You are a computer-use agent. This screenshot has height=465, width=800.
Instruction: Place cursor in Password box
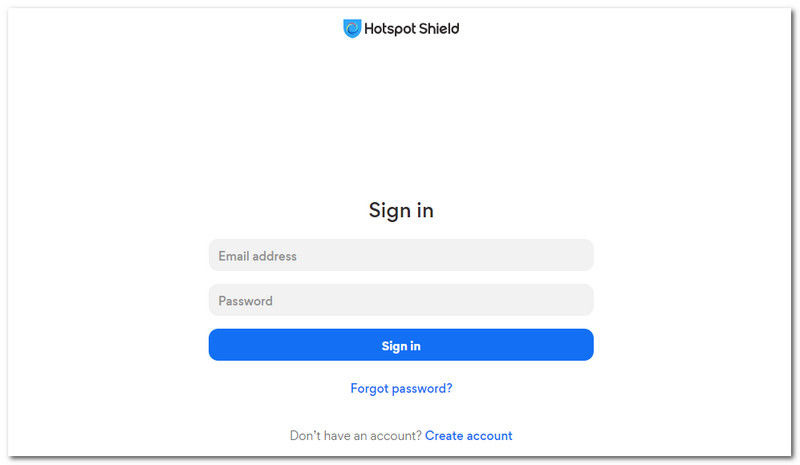[401, 300]
